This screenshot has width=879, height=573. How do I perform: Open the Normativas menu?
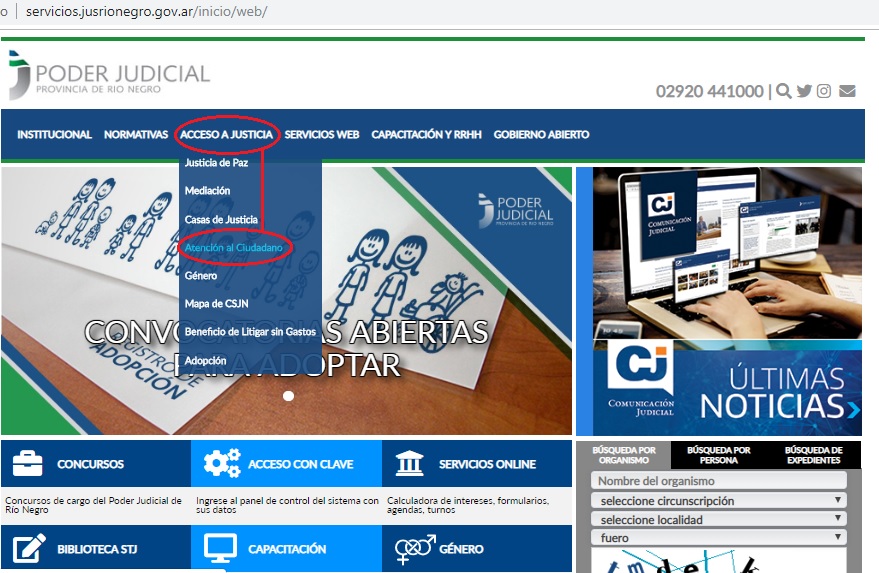coord(136,135)
